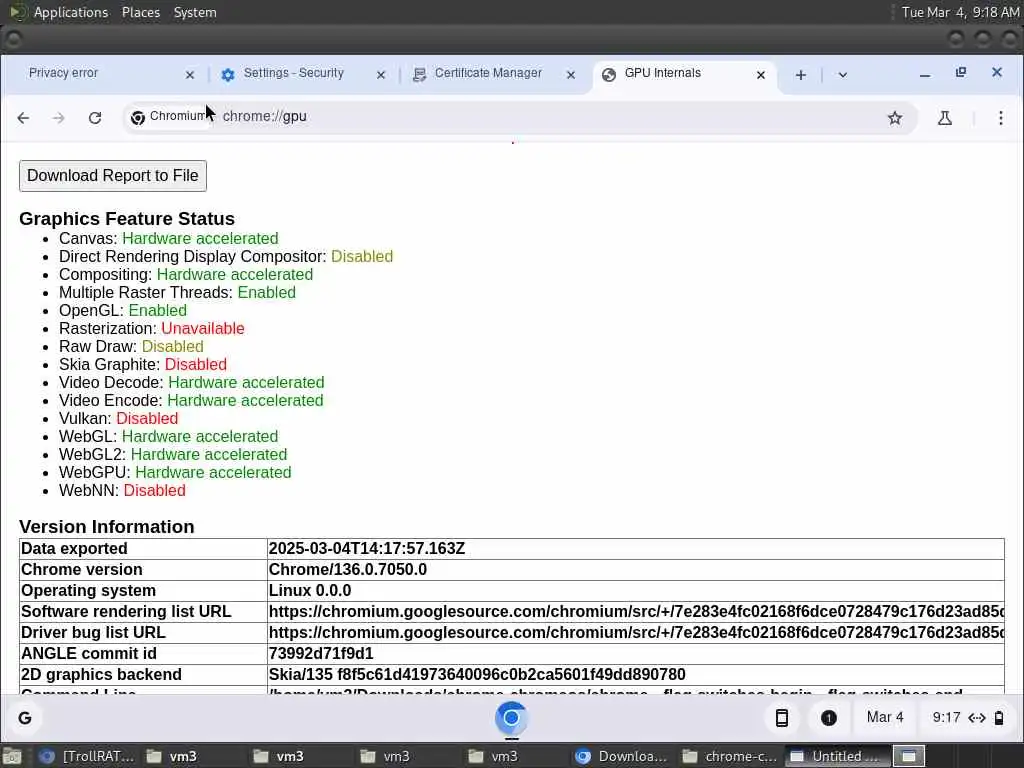
Task: Open the Places menu
Action: (141, 12)
